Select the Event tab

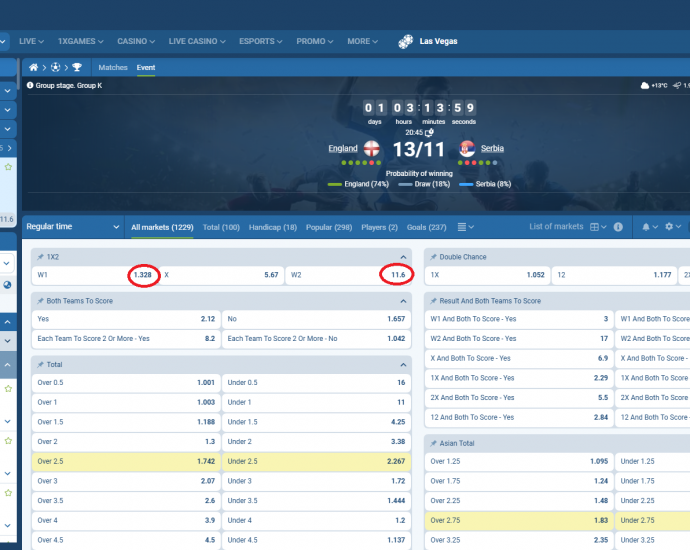[x=146, y=67]
